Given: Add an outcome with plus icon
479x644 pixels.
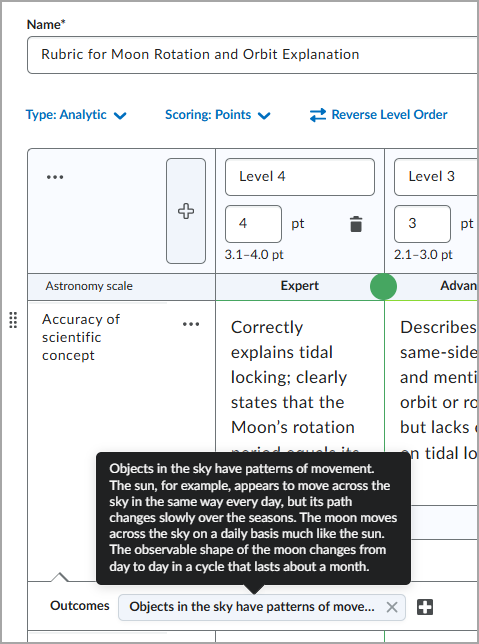Looking at the screenshot, I should coord(425,607).
